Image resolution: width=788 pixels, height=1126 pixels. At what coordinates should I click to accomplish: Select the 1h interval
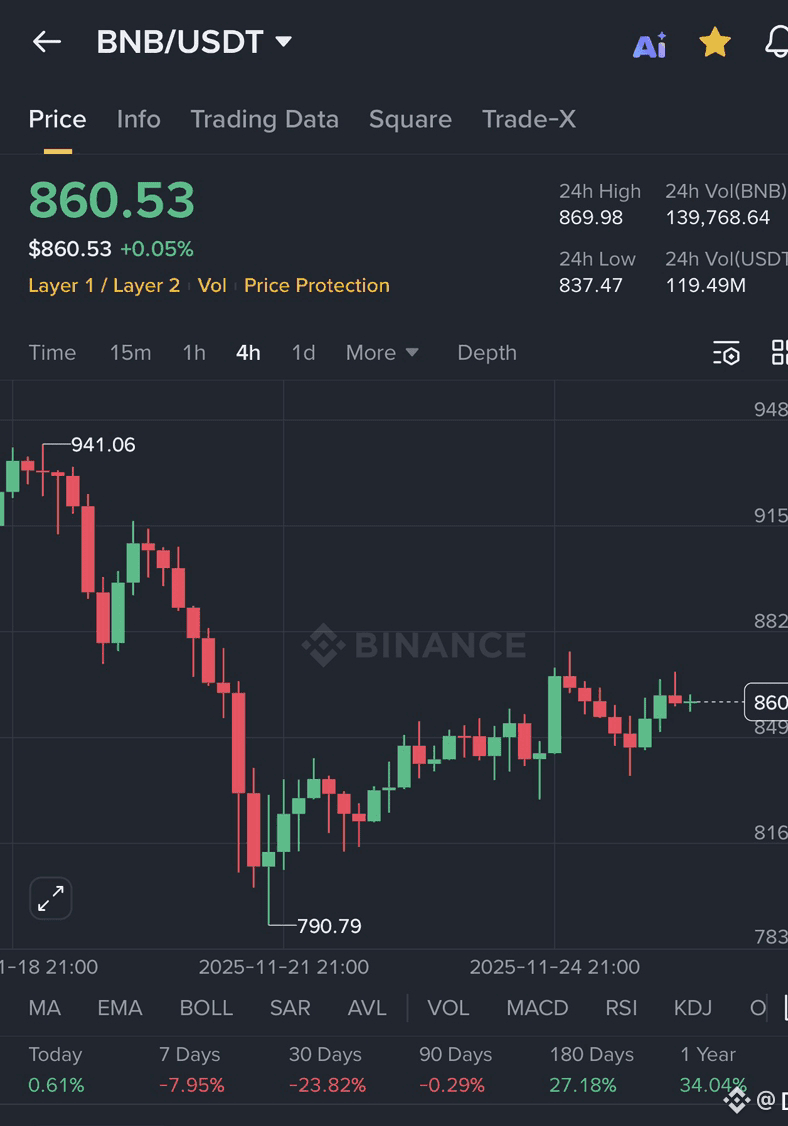click(194, 353)
